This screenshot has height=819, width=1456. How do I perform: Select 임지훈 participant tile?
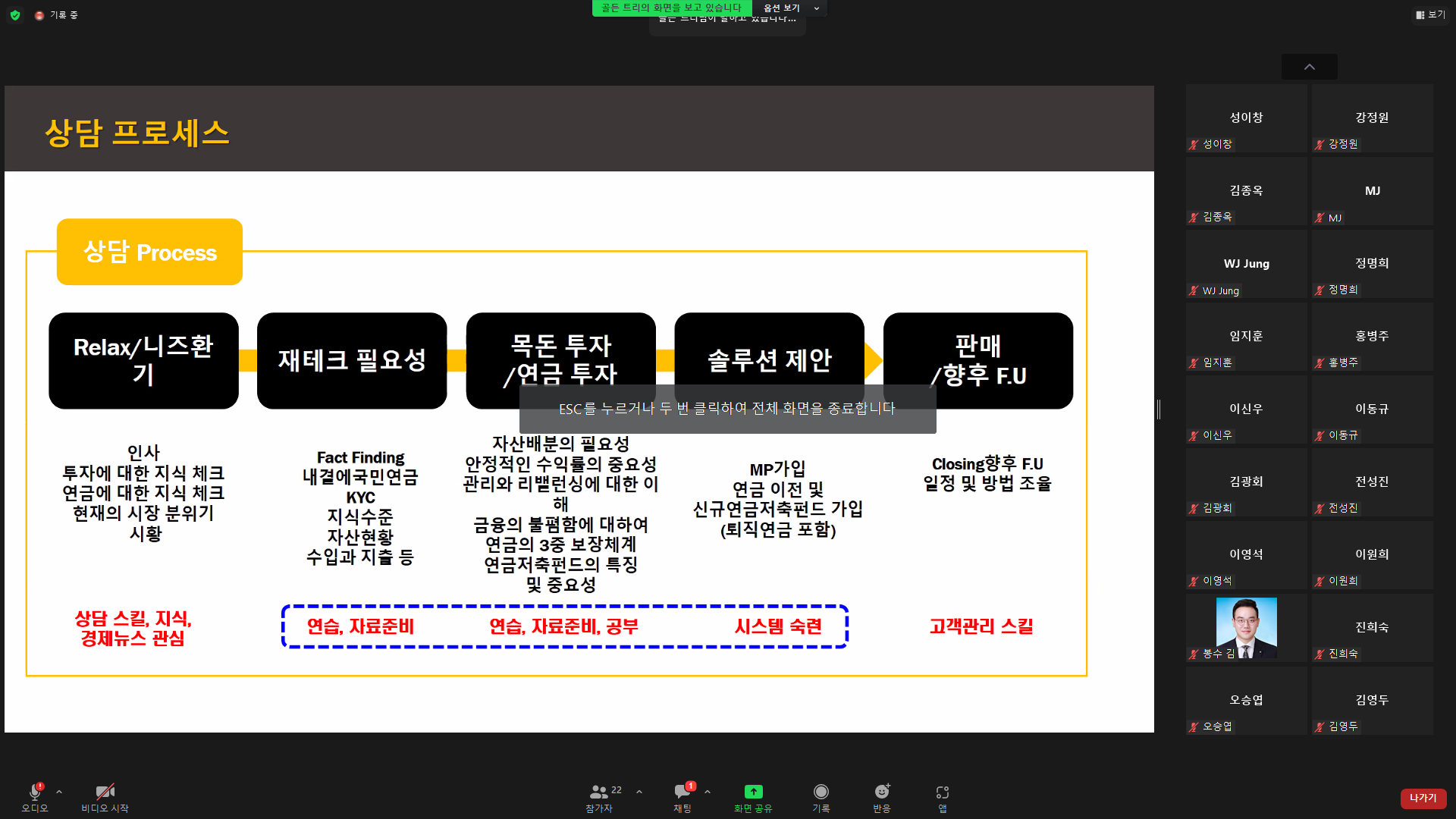pos(1247,337)
